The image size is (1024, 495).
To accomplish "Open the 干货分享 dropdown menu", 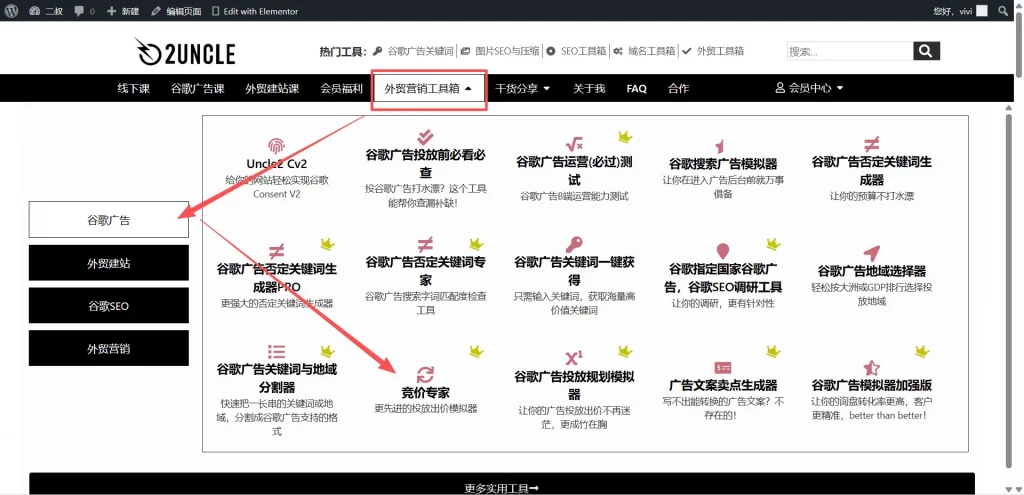I will click(x=522, y=89).
